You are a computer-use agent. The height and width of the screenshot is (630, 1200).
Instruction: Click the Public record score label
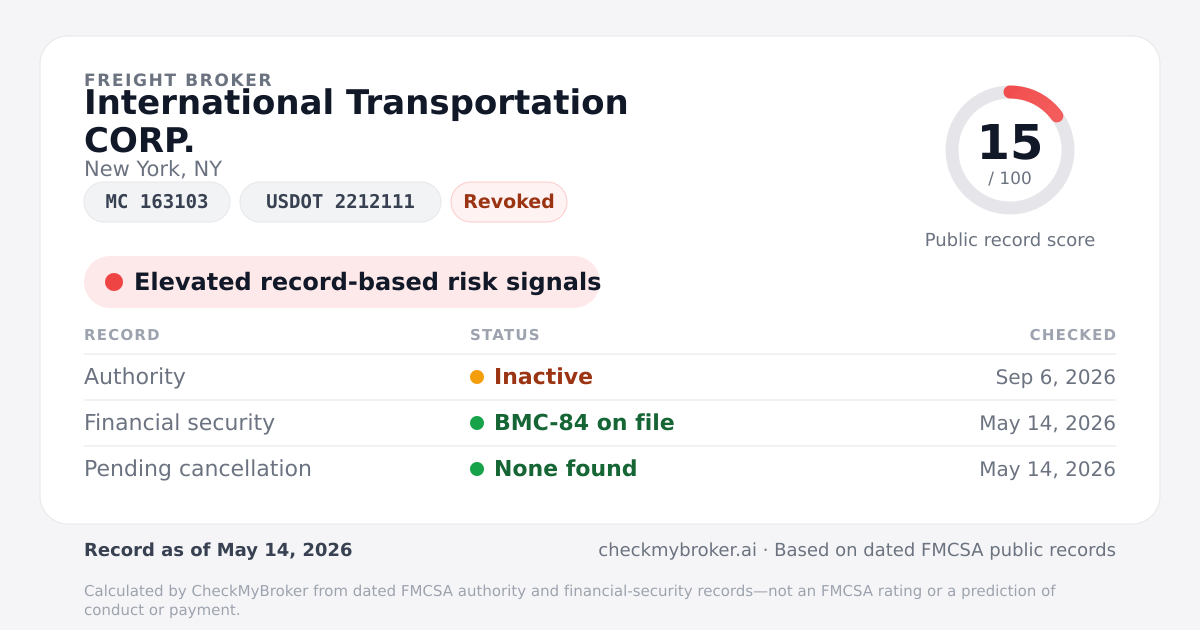coord(1010,240)
